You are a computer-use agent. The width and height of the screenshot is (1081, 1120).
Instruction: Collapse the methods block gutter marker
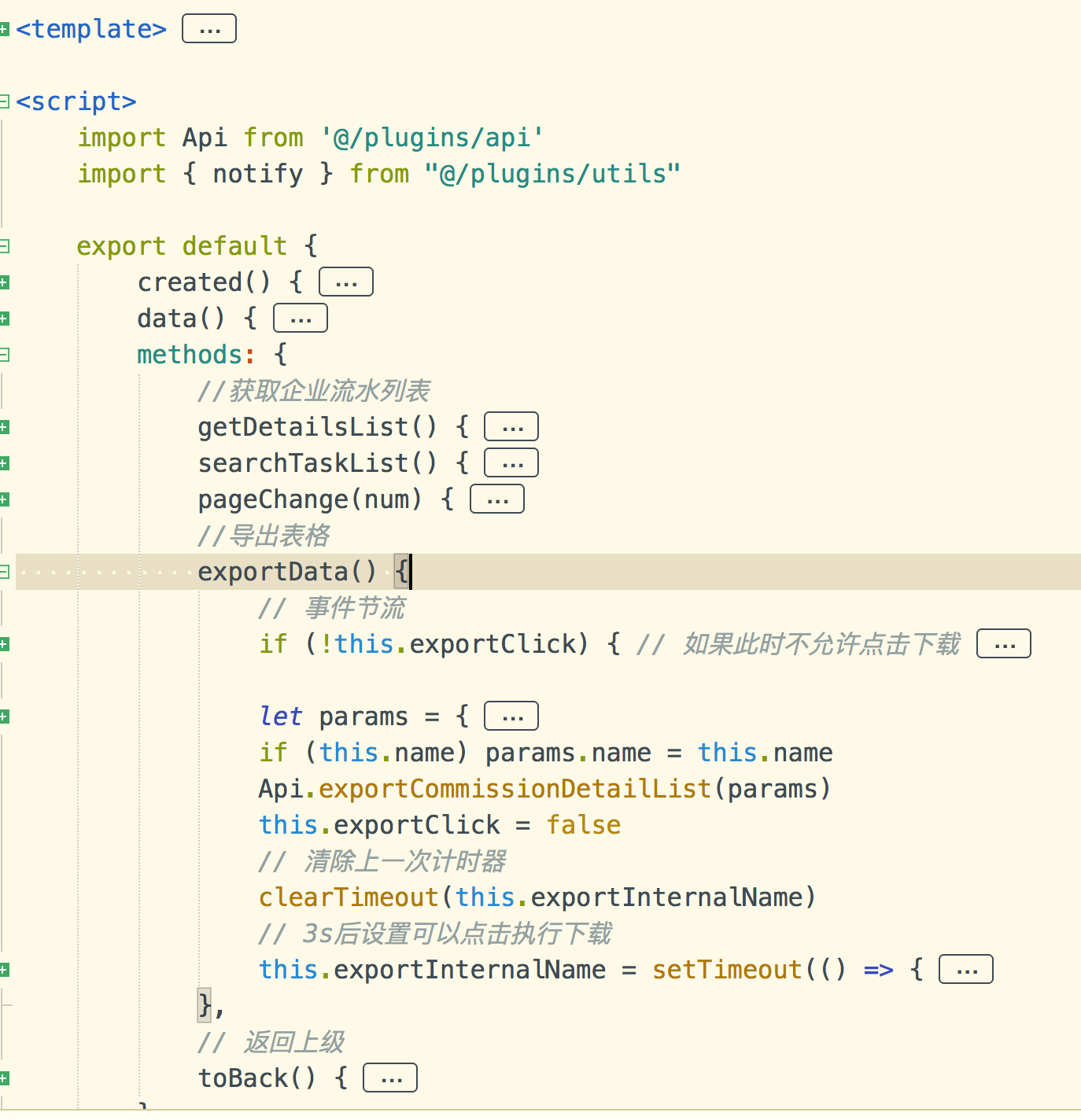tap(4, 355)
